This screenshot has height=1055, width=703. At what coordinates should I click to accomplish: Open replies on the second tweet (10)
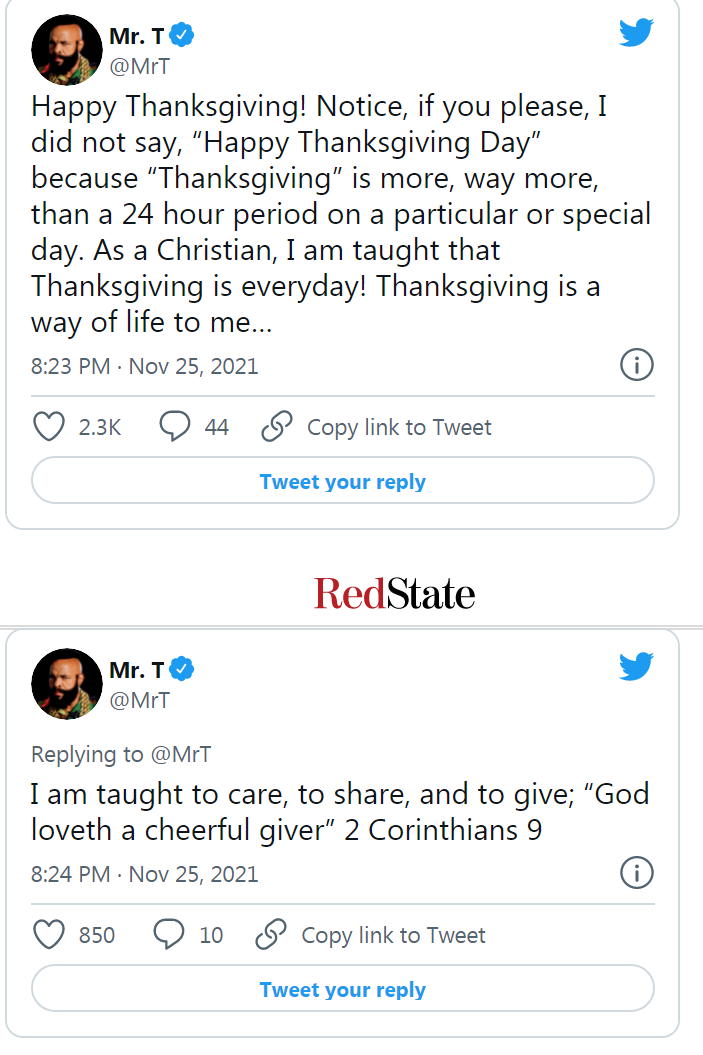click(x=170, y=935)
